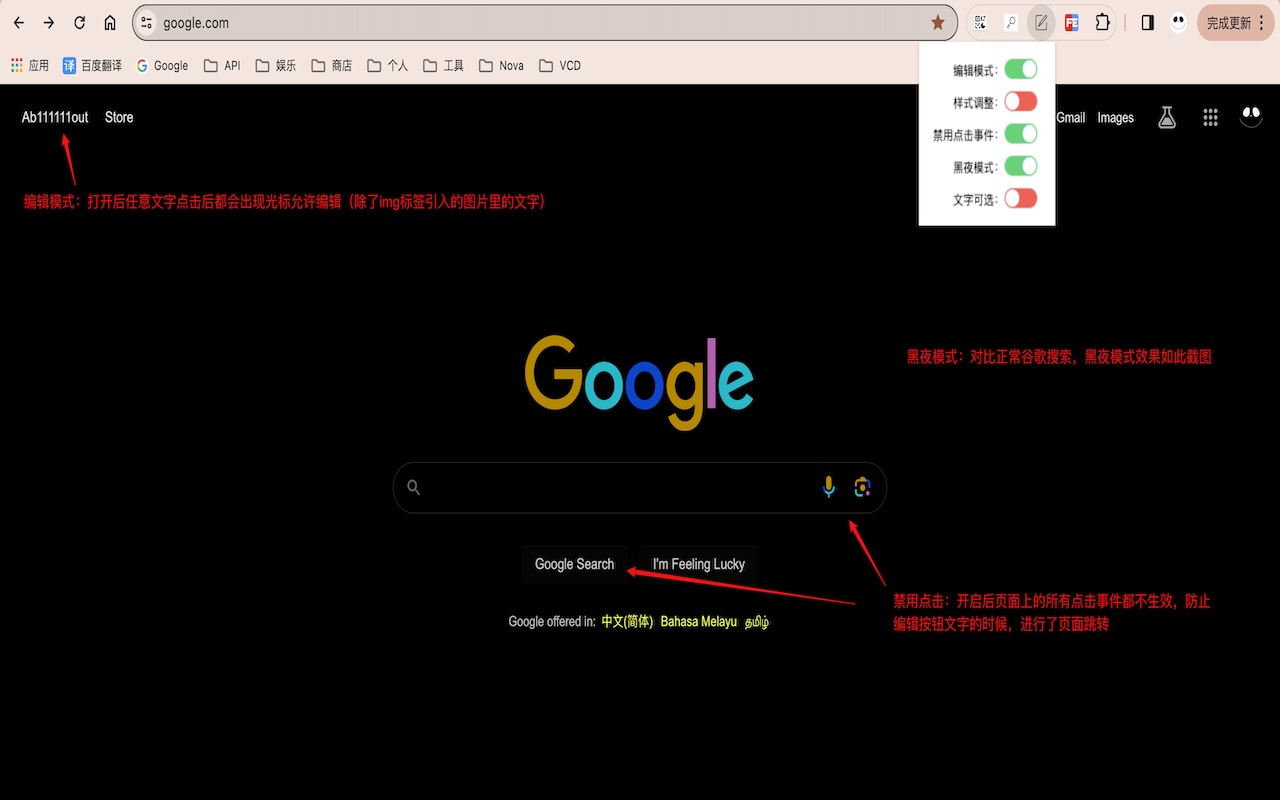Disable the 黑夜模式 toggle
This screenshot has width=1280, height=800.
click(x=1021, y=166)
